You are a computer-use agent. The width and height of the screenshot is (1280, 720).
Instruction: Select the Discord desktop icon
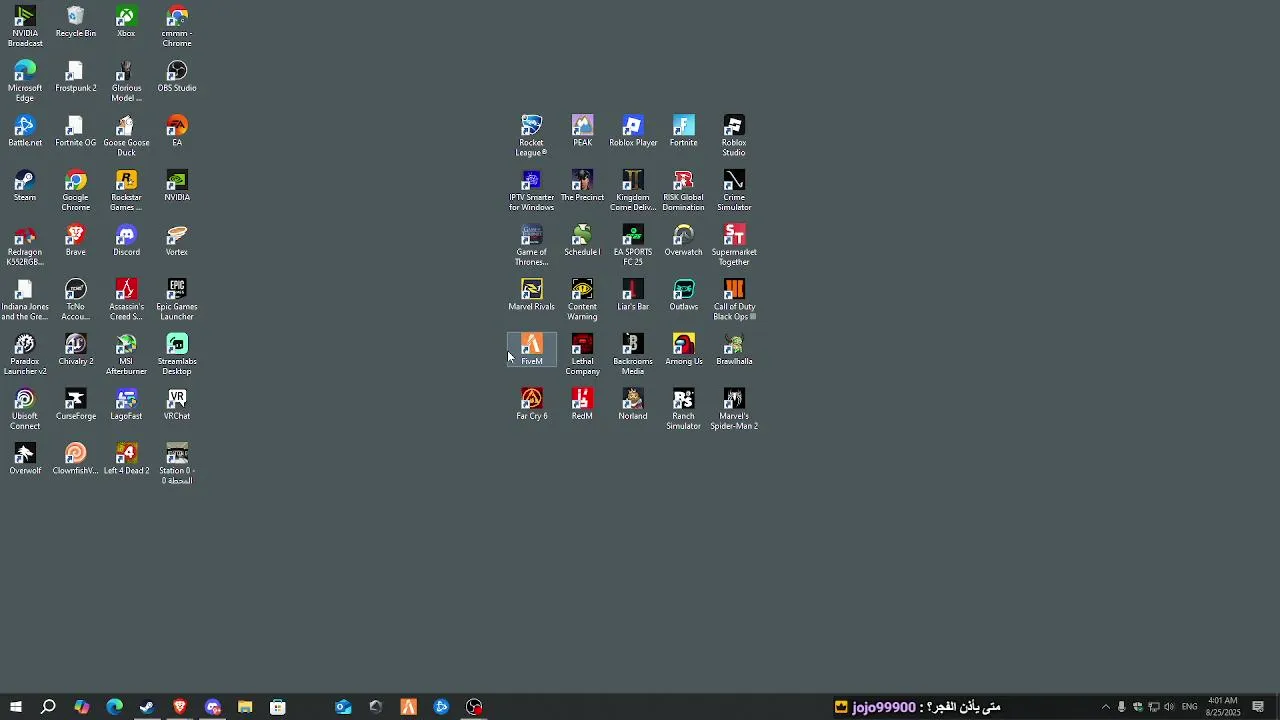[126, 241]
